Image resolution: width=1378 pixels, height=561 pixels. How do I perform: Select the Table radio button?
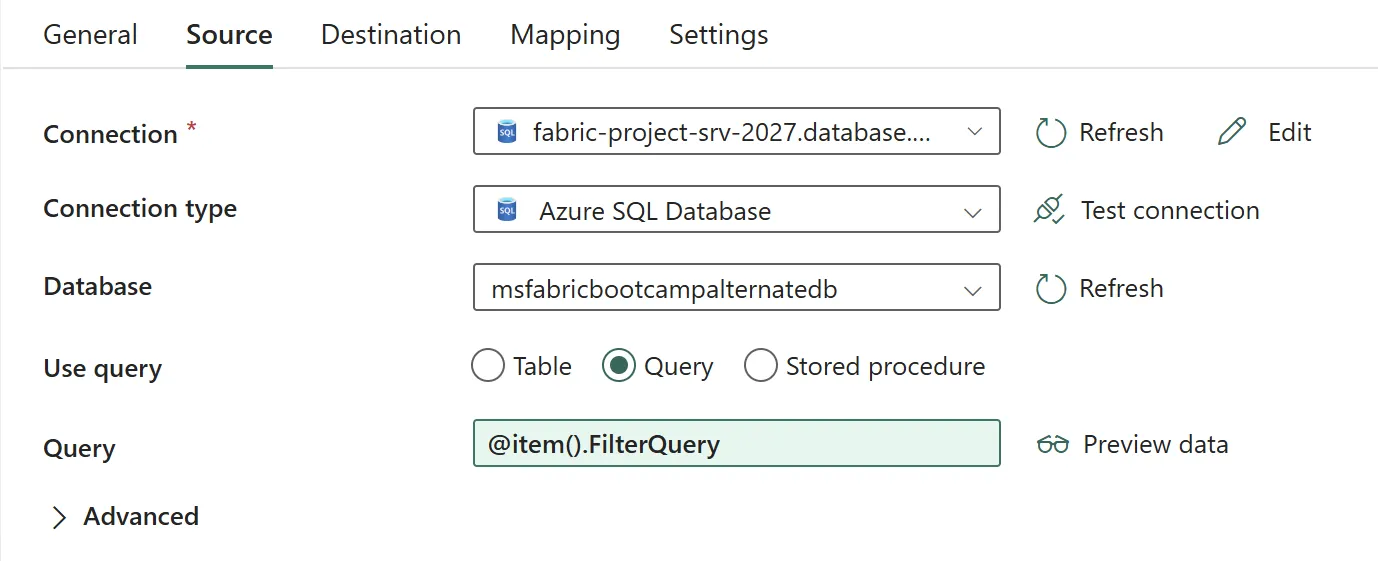point(487,366)
